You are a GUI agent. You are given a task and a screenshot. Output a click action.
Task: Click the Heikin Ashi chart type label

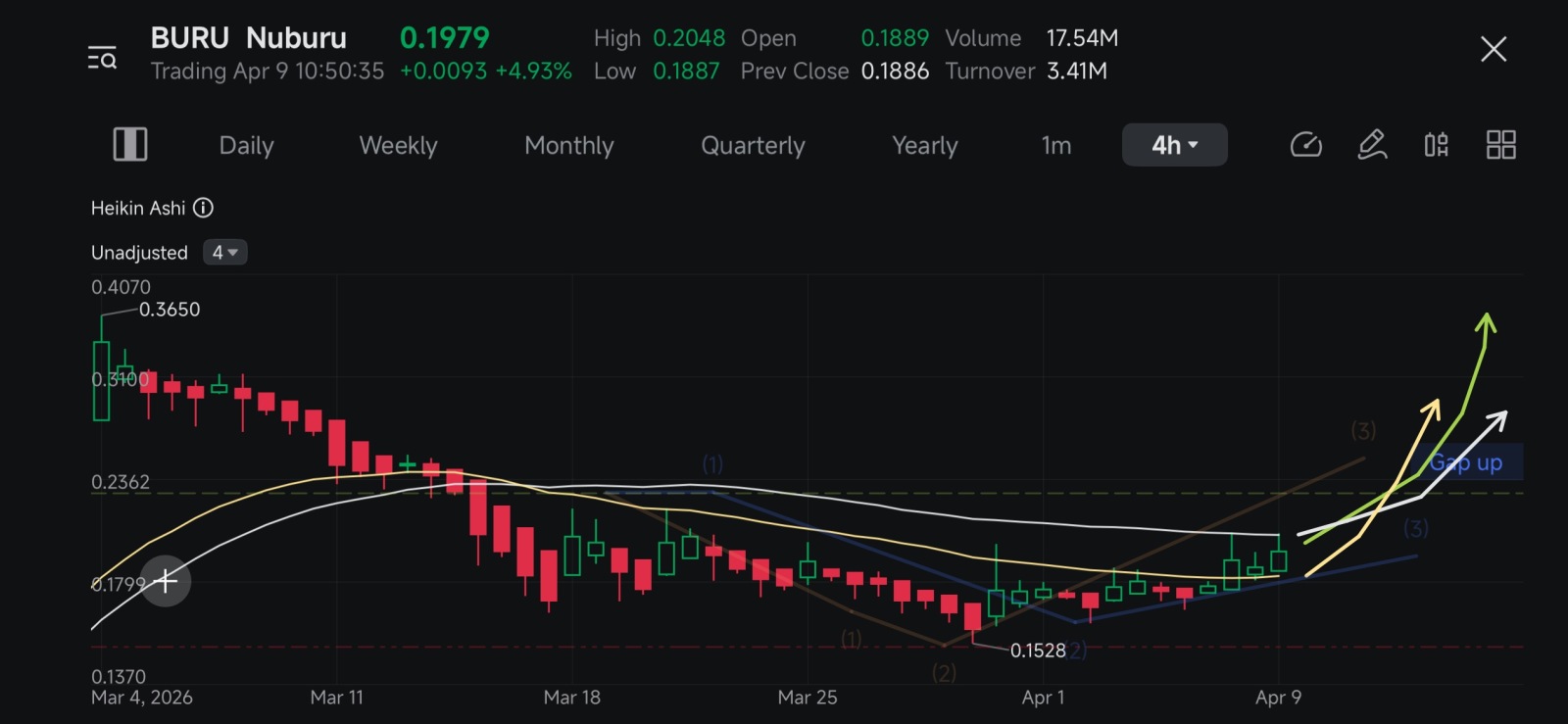138,208
